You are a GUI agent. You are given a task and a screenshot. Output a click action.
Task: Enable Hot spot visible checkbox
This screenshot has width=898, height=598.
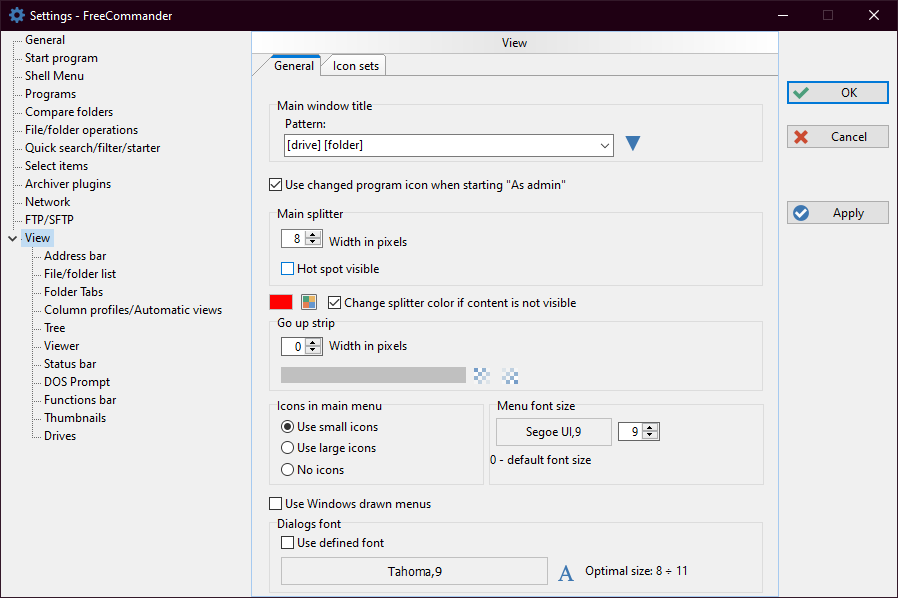pos(288,269)
